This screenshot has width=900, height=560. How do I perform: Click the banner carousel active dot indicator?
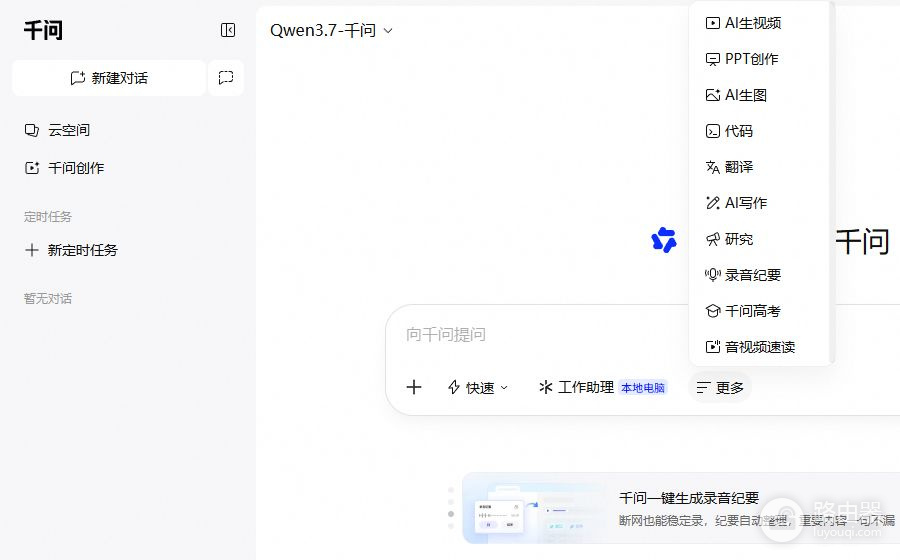pyautogui.click(x=451, y=514)
